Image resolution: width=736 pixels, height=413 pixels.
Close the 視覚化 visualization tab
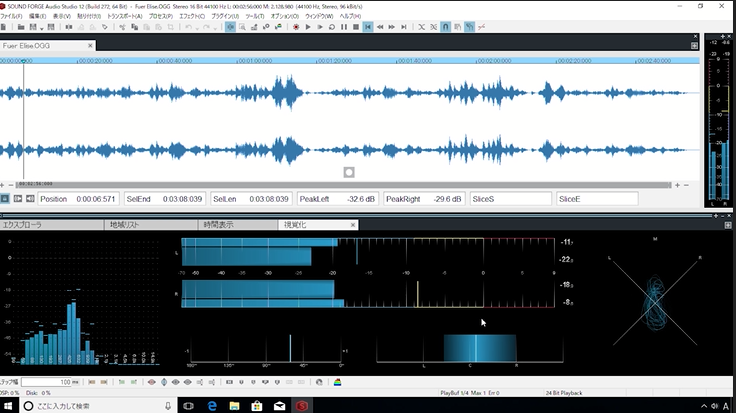[351, 225]
